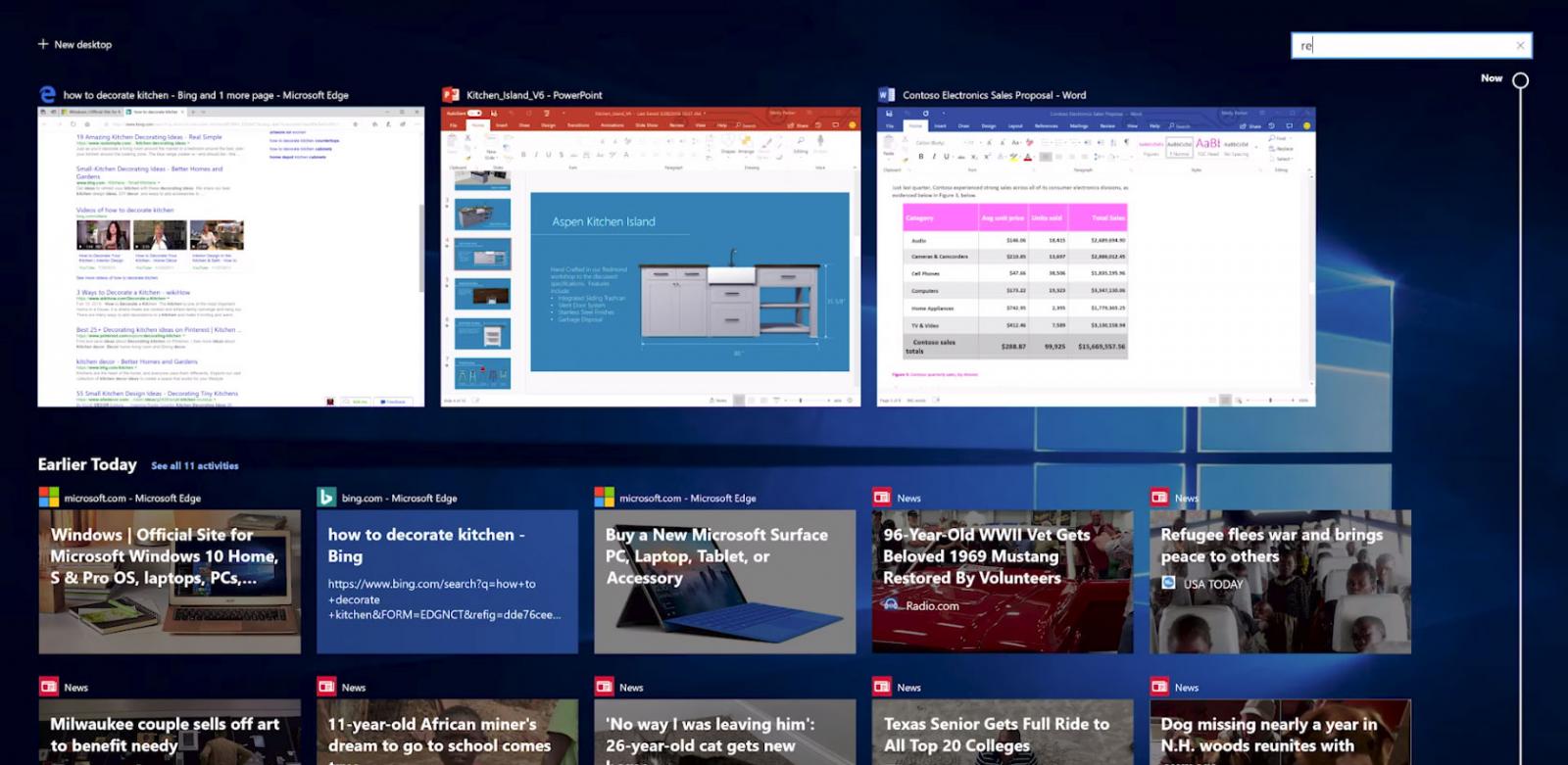Click the Word icon next to Contoso Electronics

pos(886,95)
